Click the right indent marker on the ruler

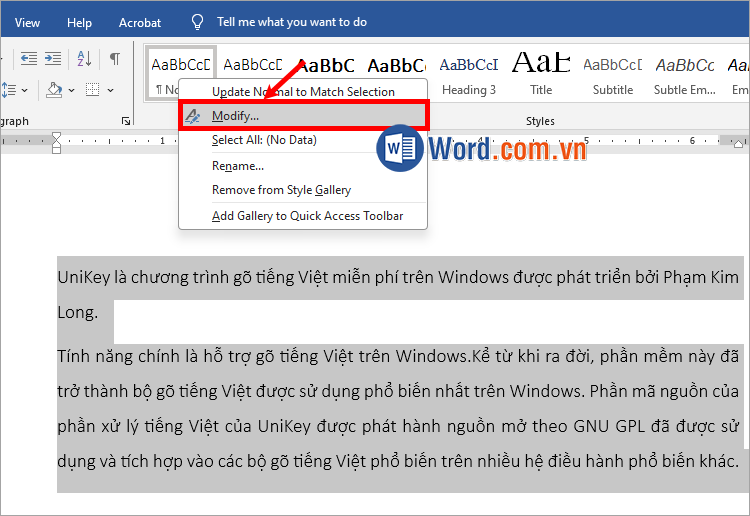click(739, 143)
